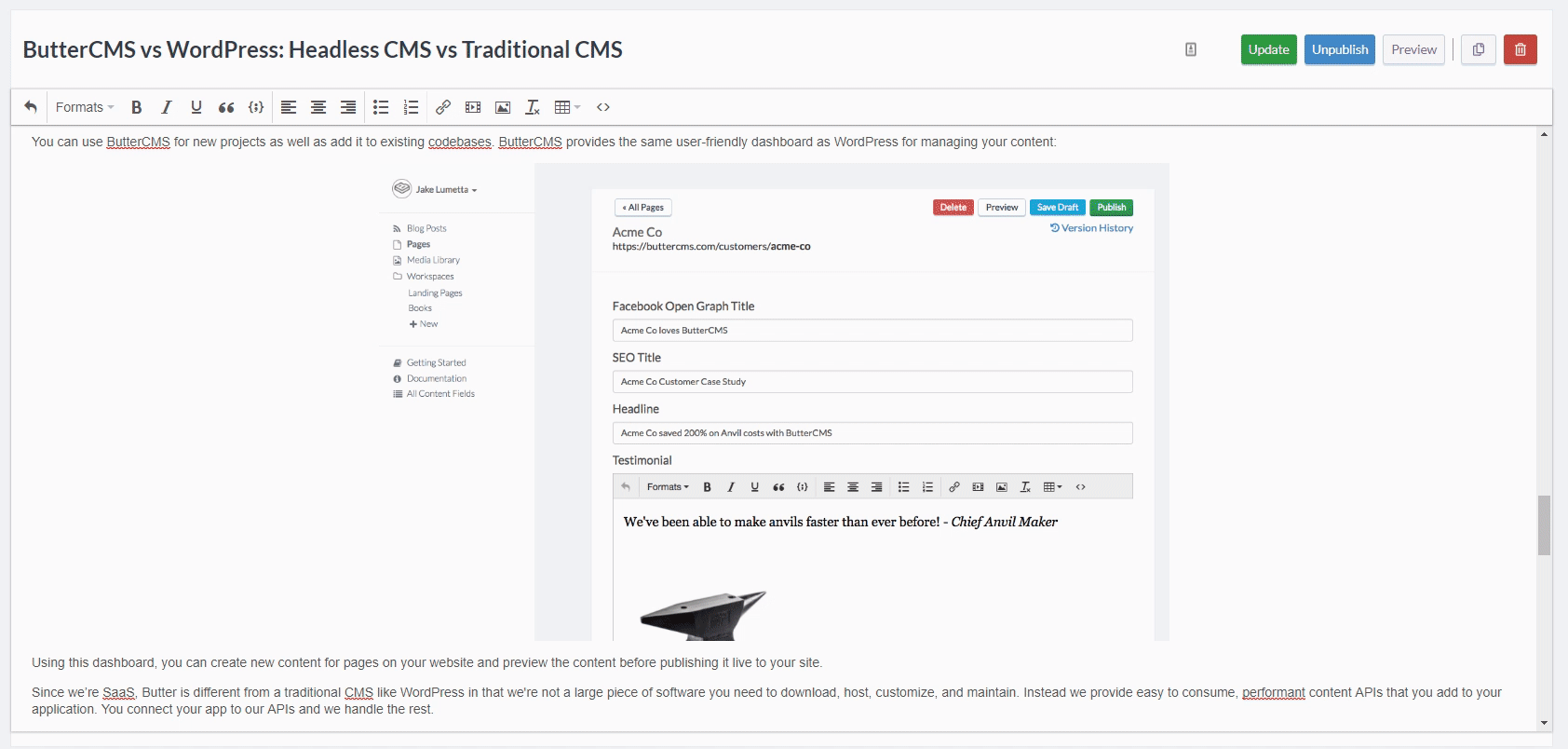Screen dimensions: 1568x749
Task: Clear formatting of selection
Action: [533, 107]
